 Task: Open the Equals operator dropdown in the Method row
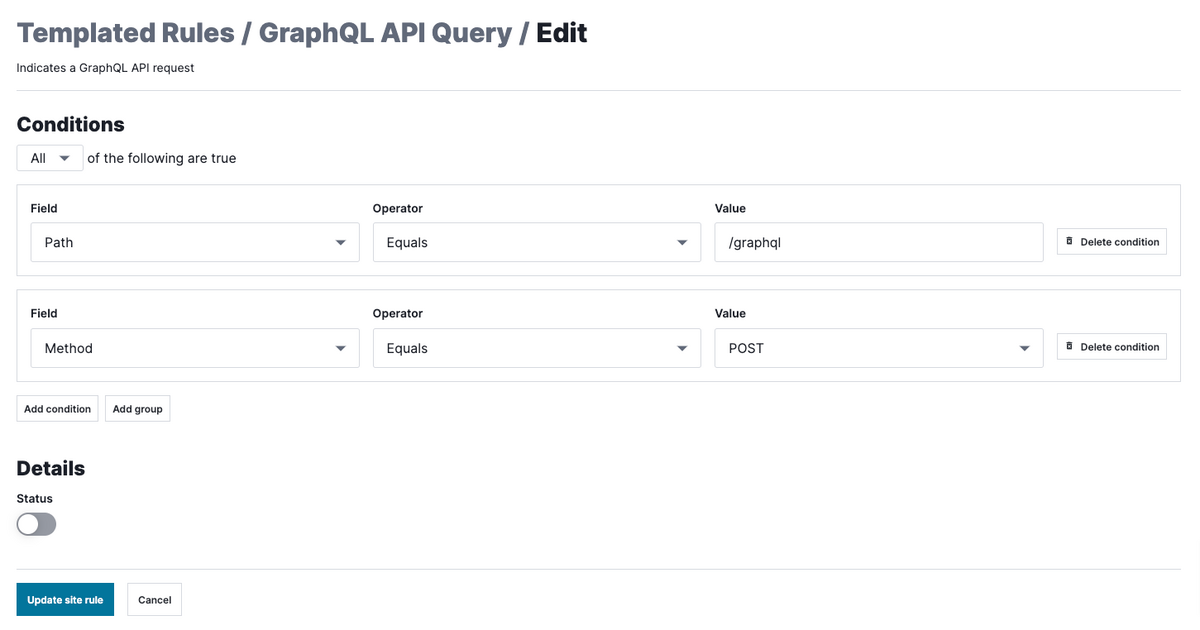tap(537, 348)
